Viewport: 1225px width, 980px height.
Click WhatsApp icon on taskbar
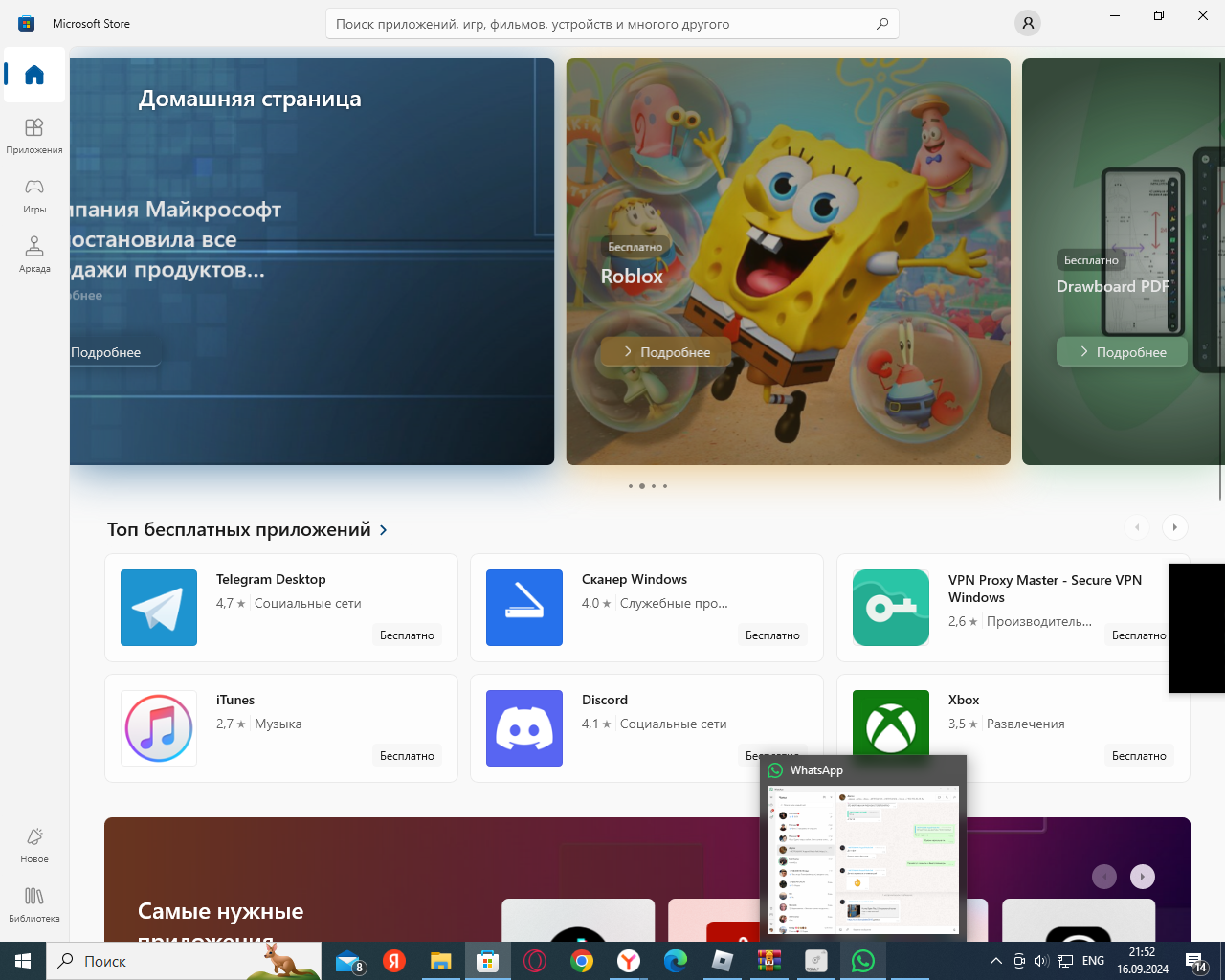click(863, 961)
